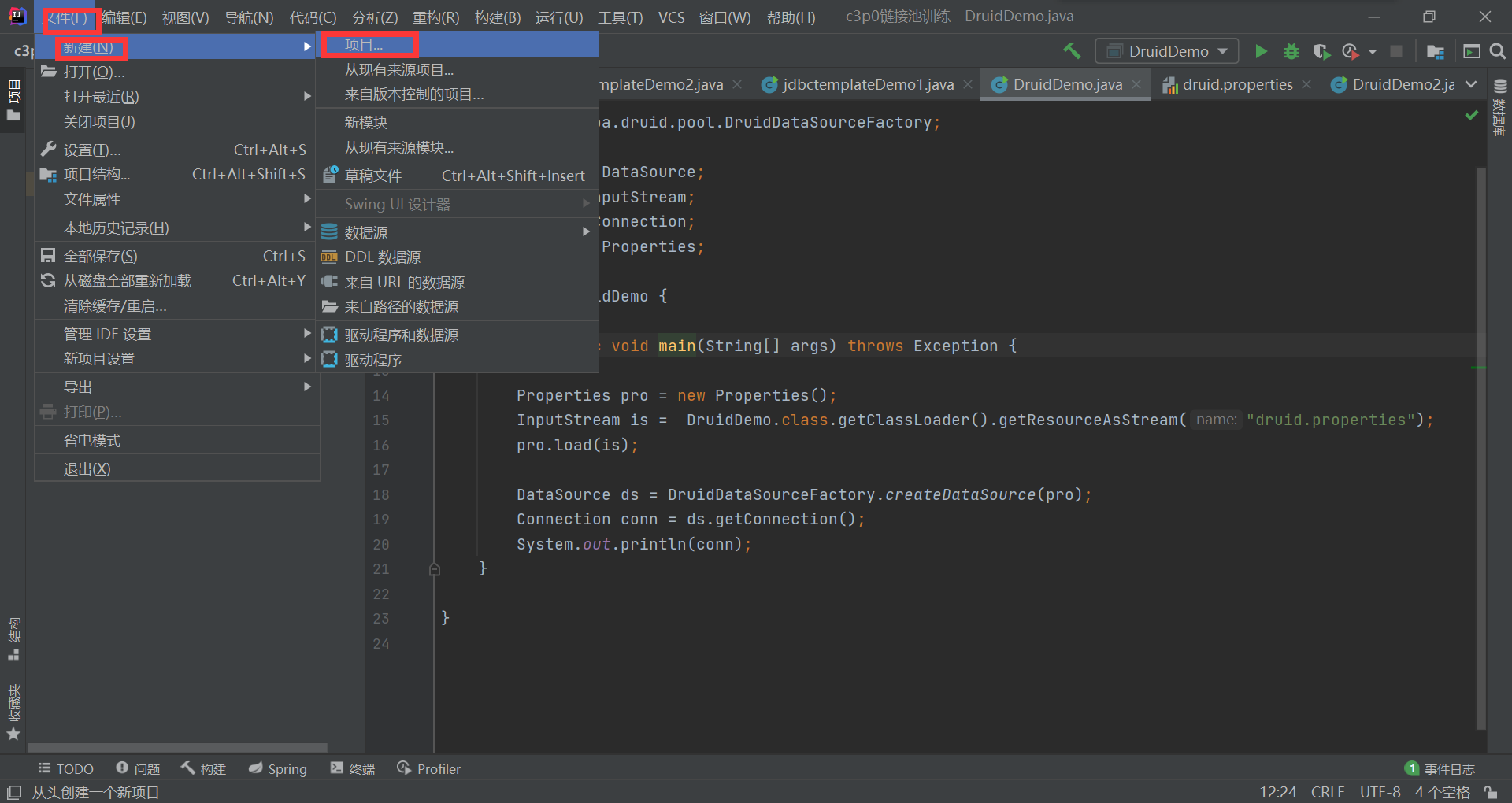Close the druid.properties tab
1512x803 pixels.
(x=1306, y=84)
